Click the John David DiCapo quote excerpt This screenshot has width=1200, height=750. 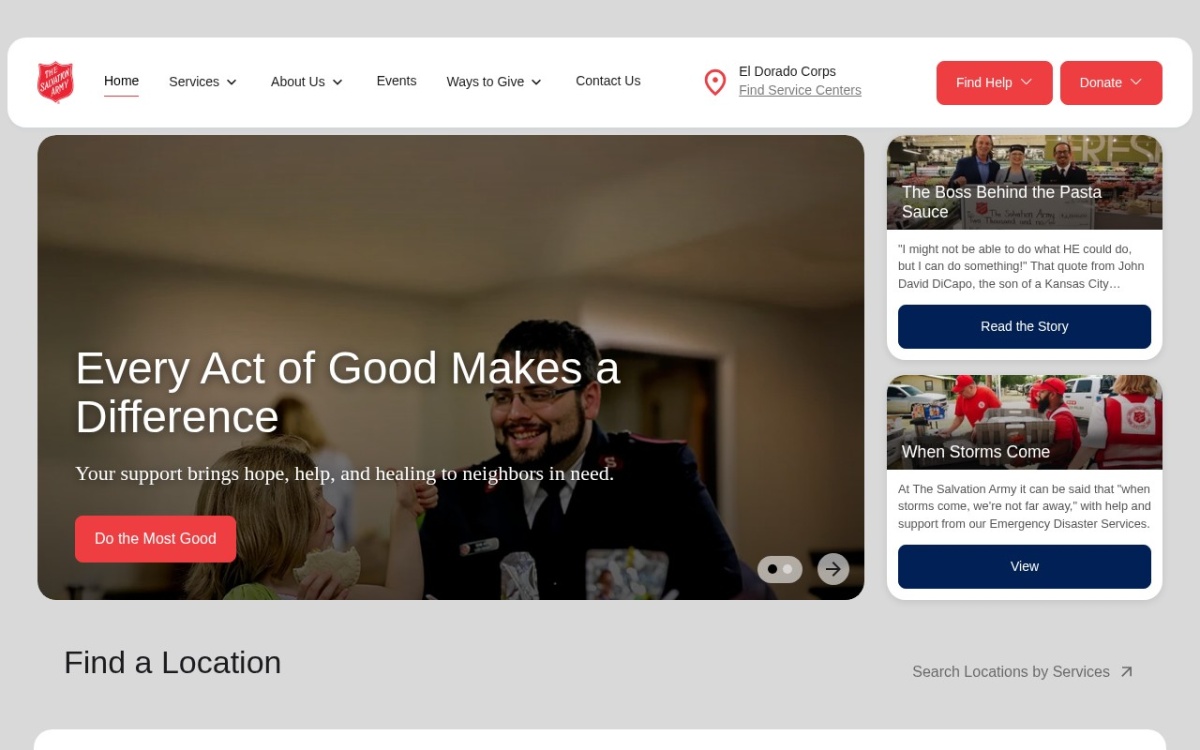(x=1021, y=266)
